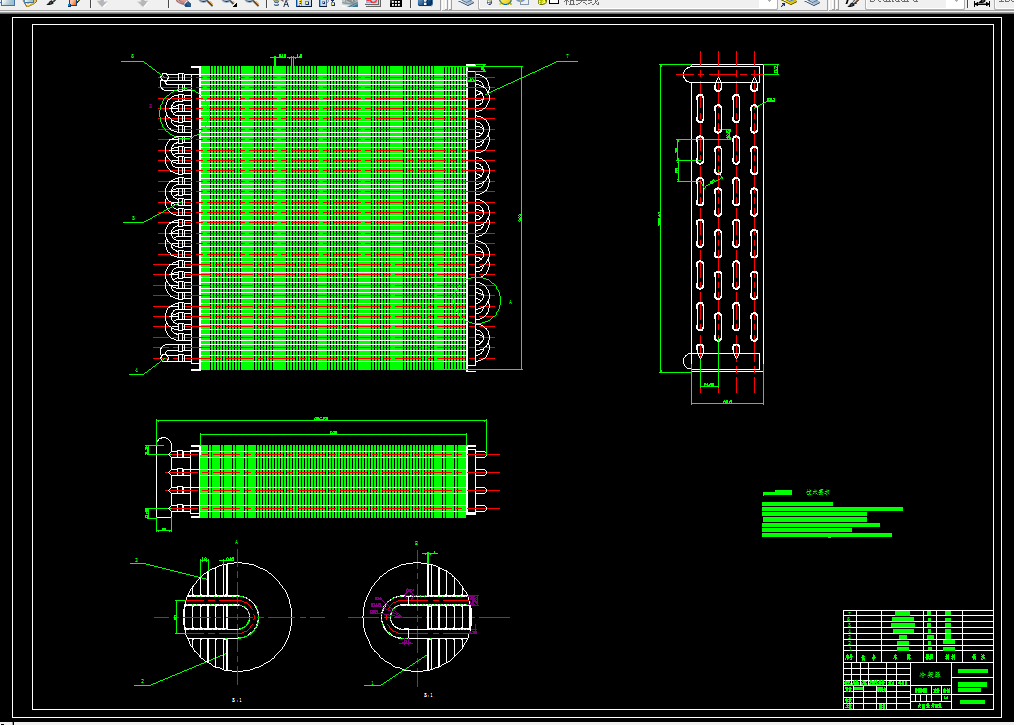Select the parts list header row in title block
Viewport: 1014px width, 725px height.
[918, 656]
